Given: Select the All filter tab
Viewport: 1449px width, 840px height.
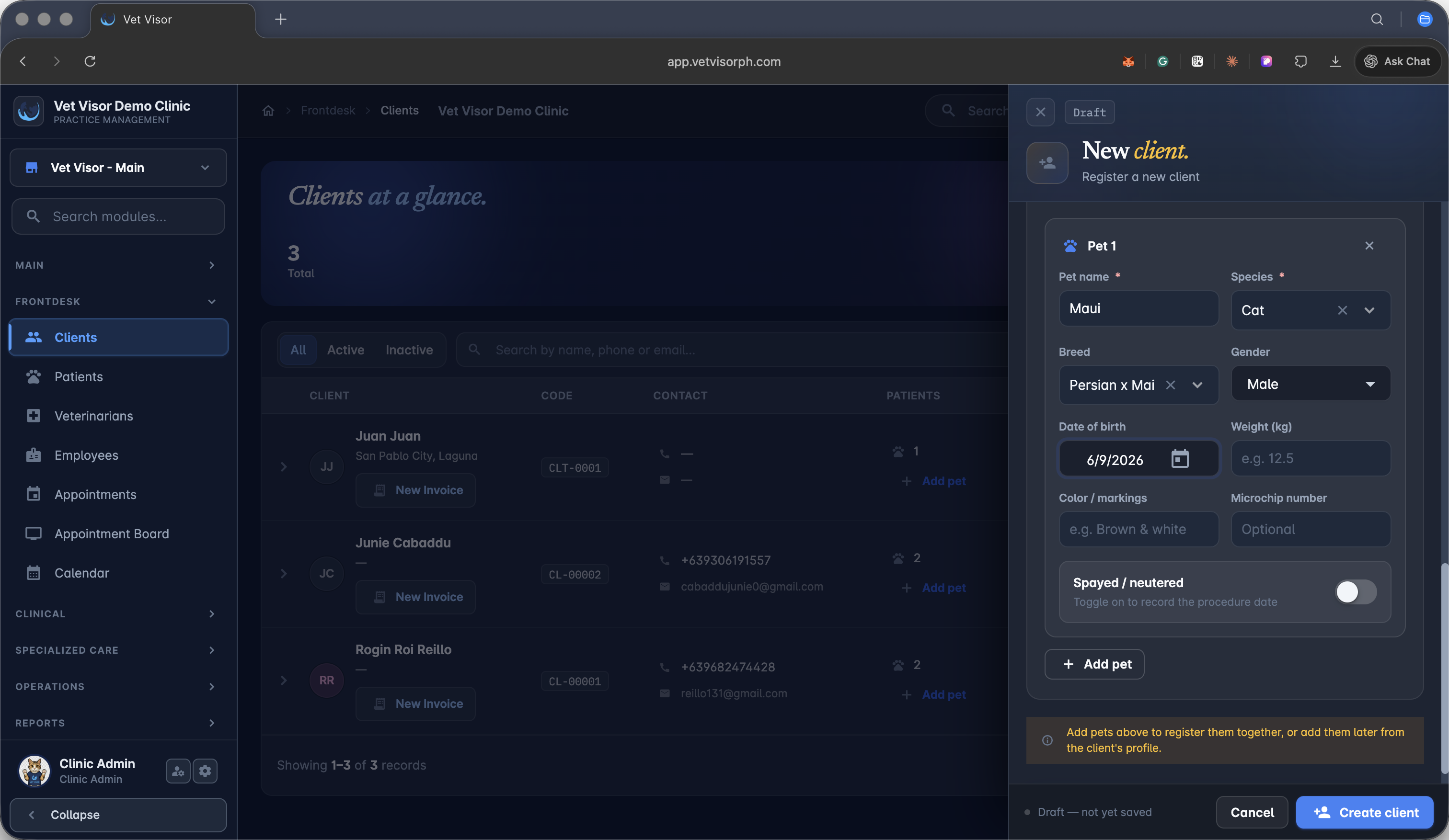Looking at the screenshot, I should [298, 350].
